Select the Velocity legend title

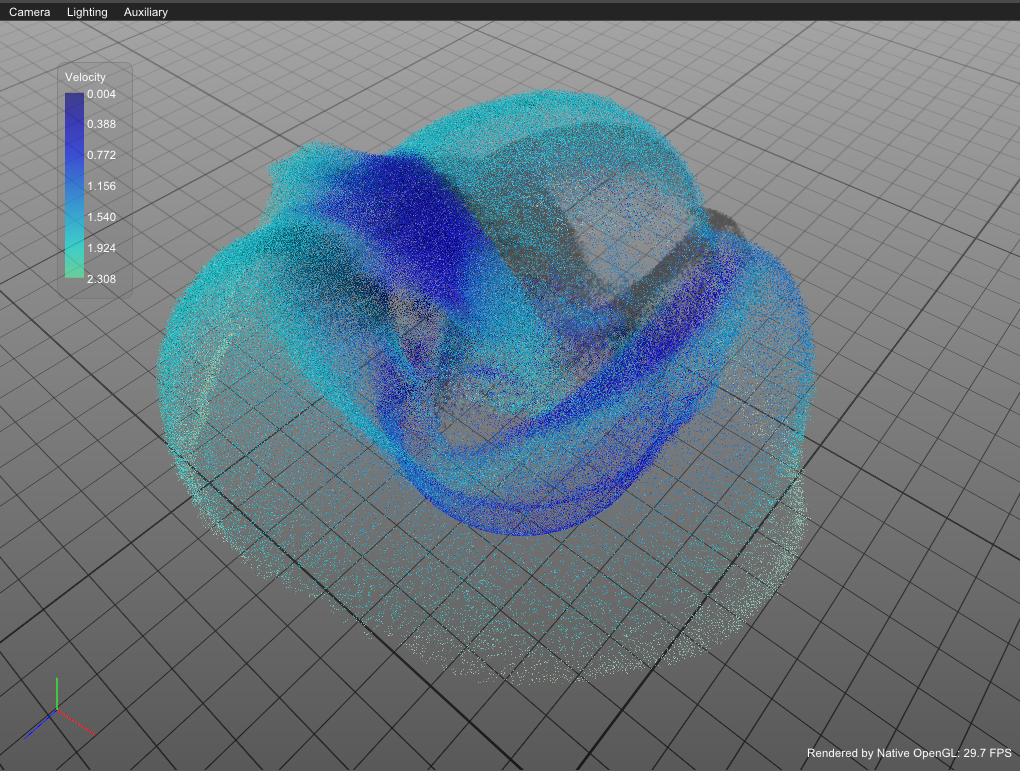85,77
